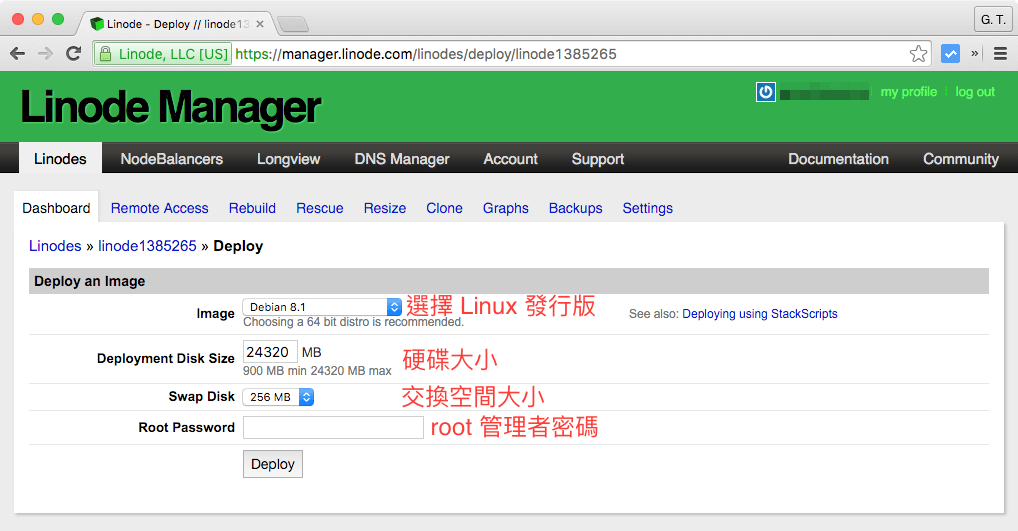The height and width of the screenshot is (531, 1018).
Task: Open the Support navigation item
Action: point(597,159)
